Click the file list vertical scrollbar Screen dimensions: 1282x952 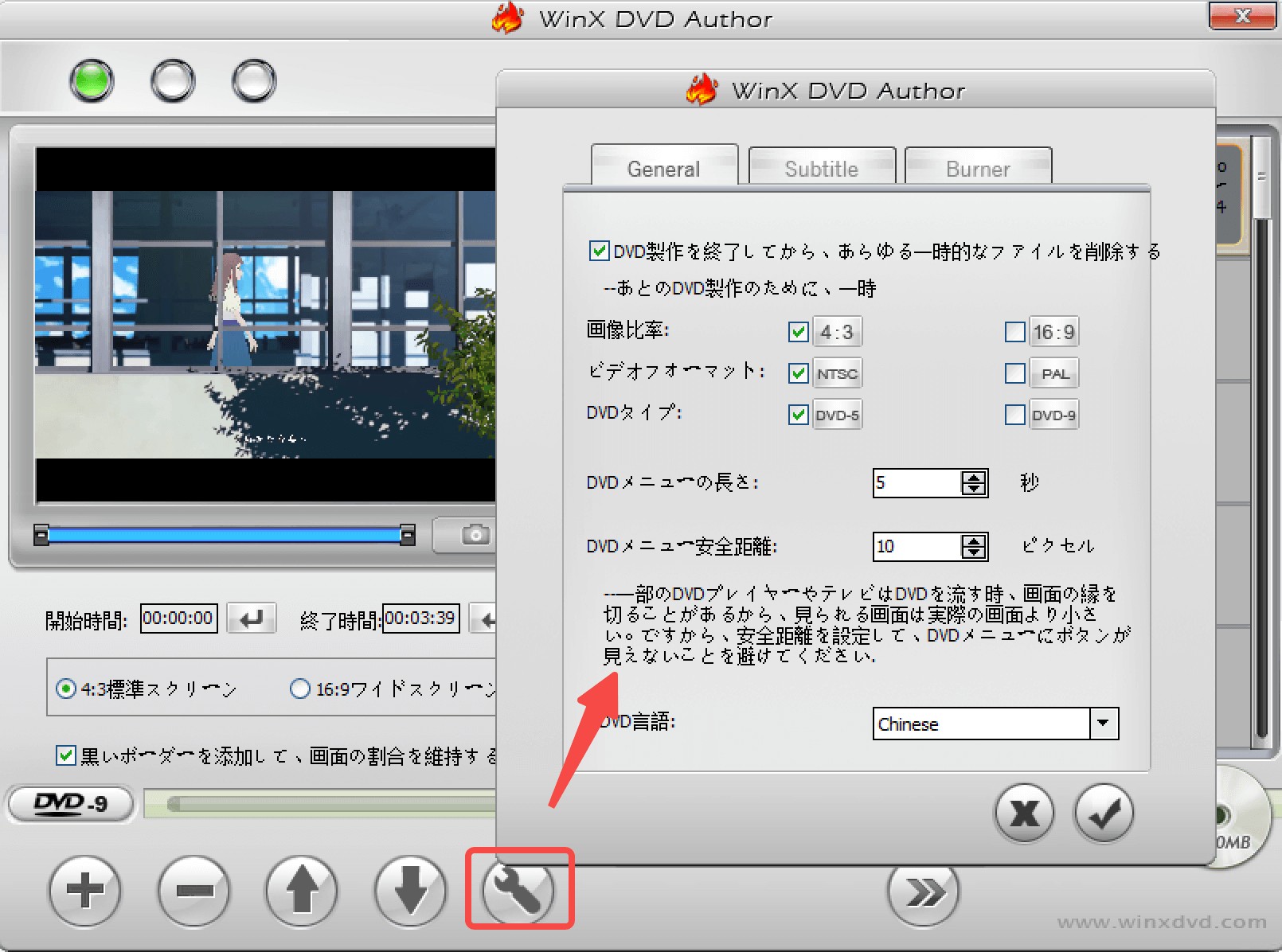[x=1261, y=443]
